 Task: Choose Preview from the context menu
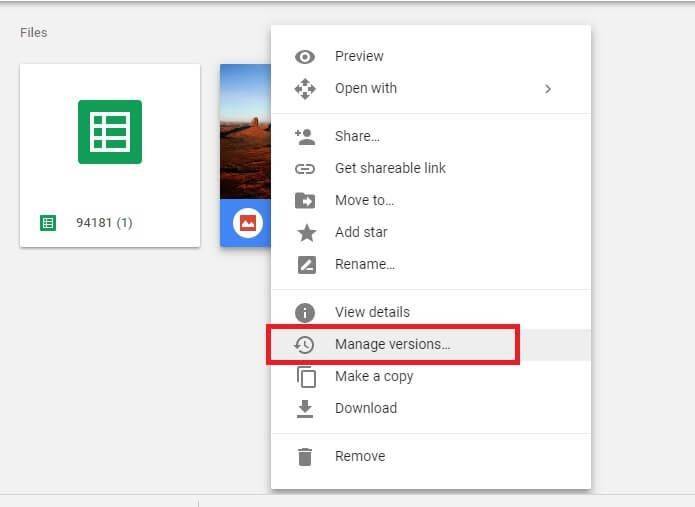[431, 56]
